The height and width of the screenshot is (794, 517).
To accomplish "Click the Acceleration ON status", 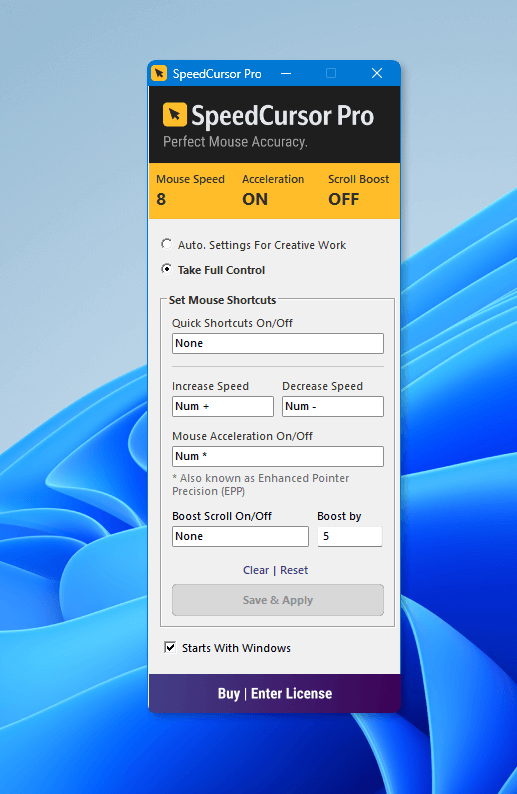I will tap(255, 199).
